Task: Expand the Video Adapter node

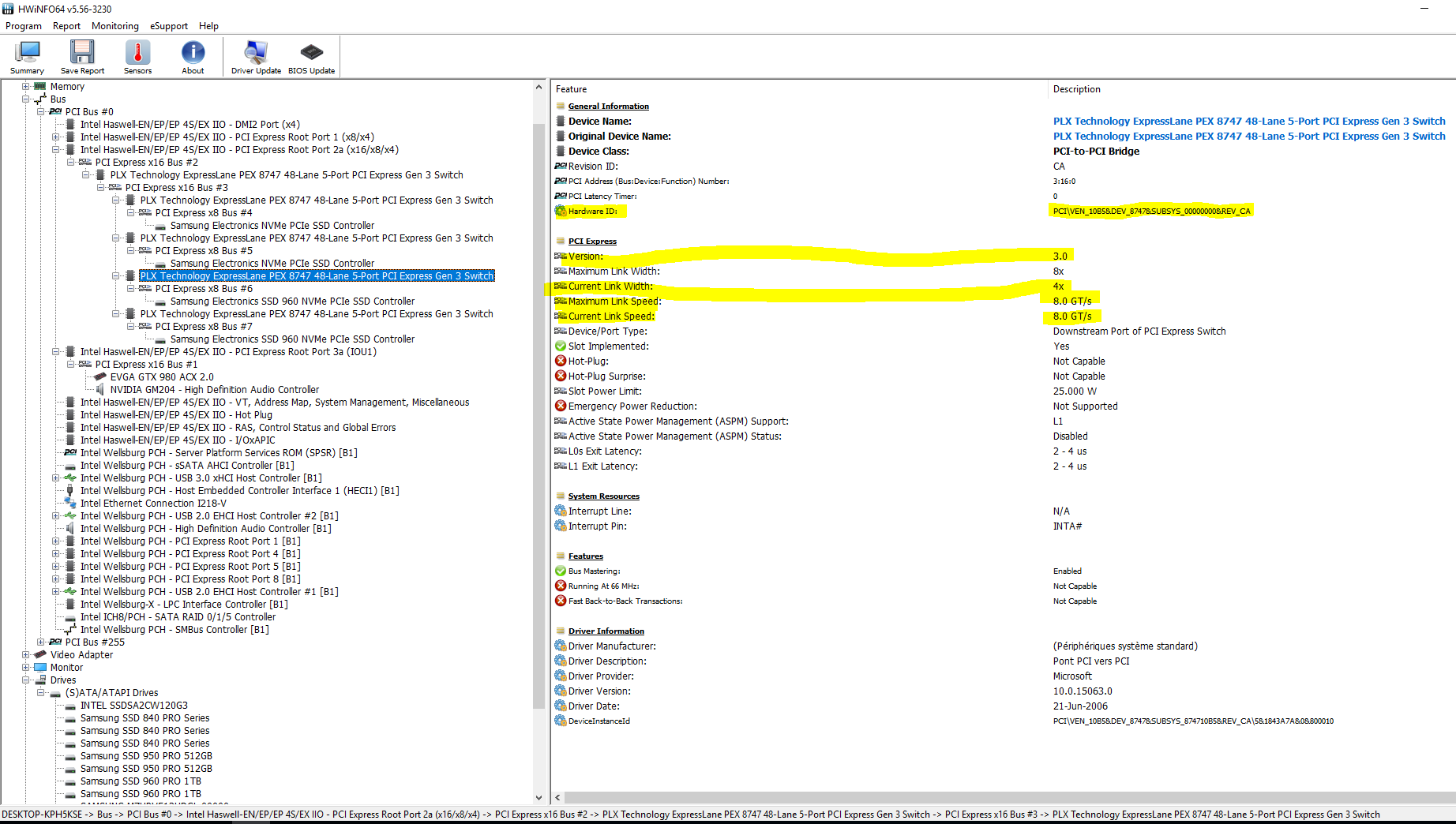Action: (x=26, y=655)
